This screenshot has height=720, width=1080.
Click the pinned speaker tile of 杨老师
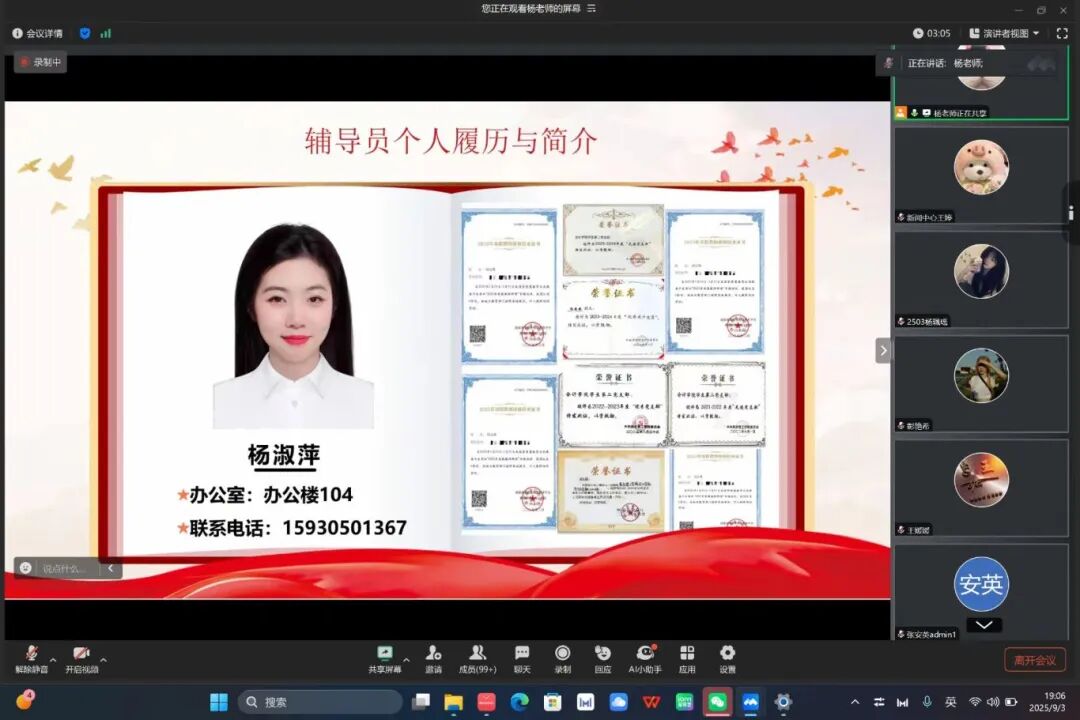coord(981,82)
